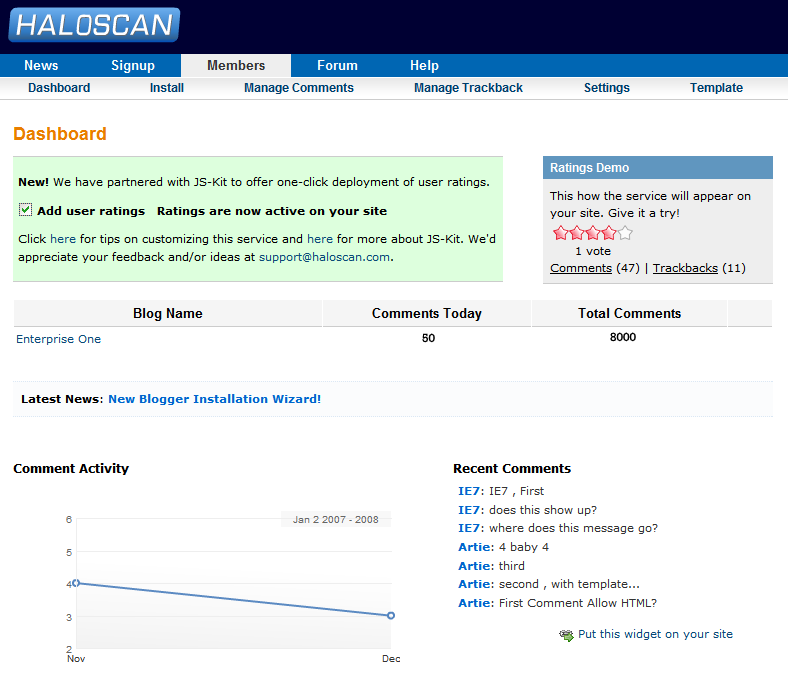
Task: Select the third rating star
Action: click(x=593, y=233)
